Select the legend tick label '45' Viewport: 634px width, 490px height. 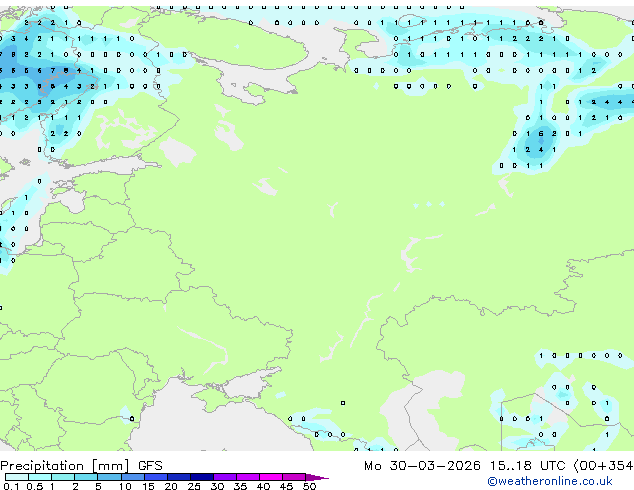[286, 486]
